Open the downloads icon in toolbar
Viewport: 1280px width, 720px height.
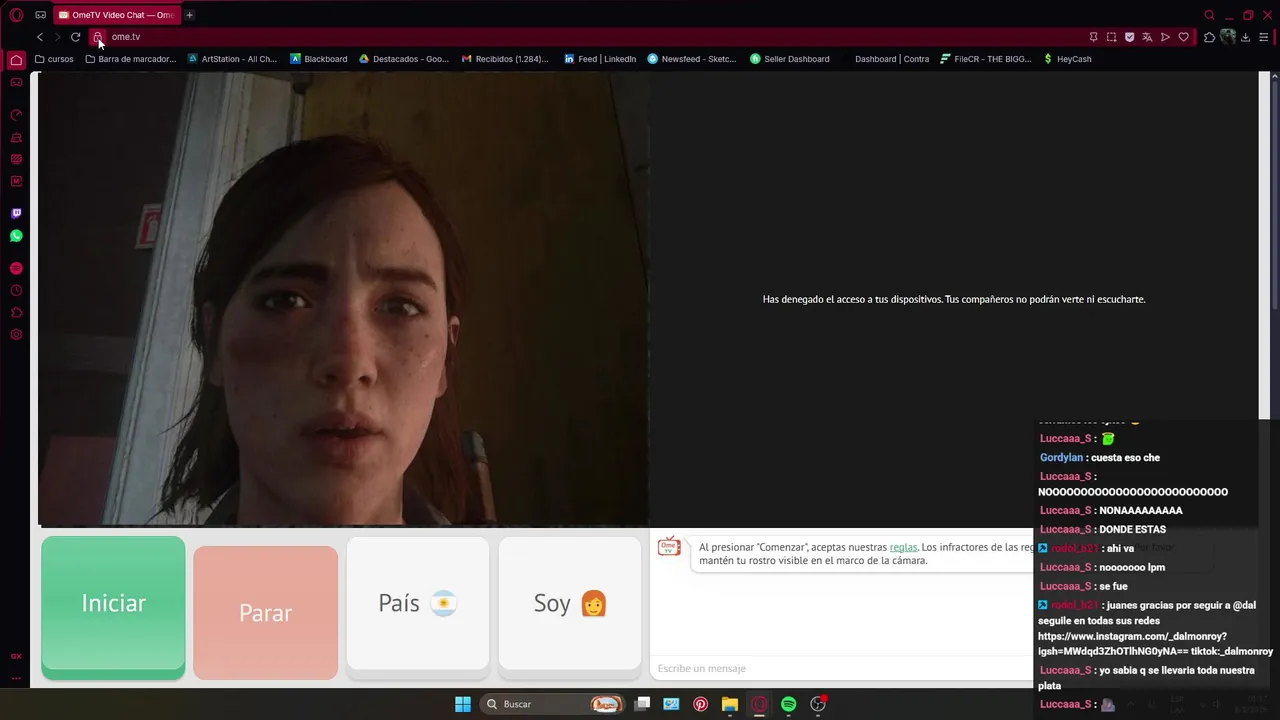1245,37
